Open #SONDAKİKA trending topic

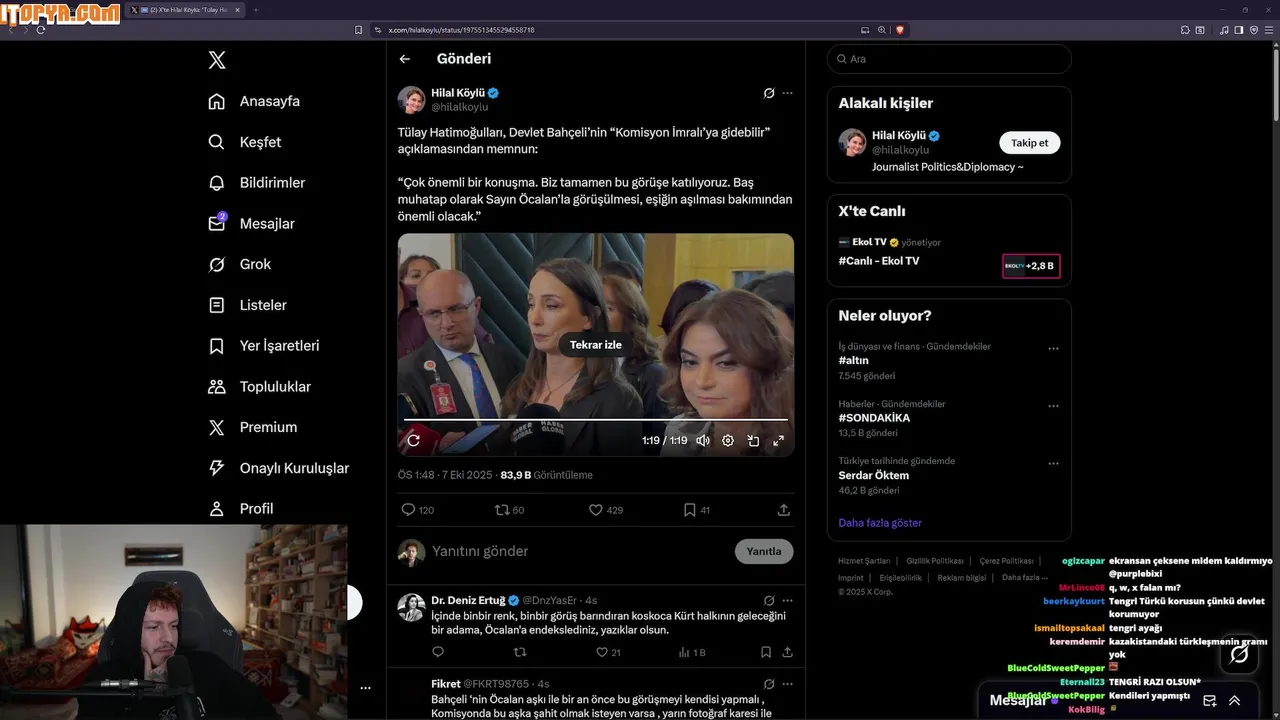874,418
